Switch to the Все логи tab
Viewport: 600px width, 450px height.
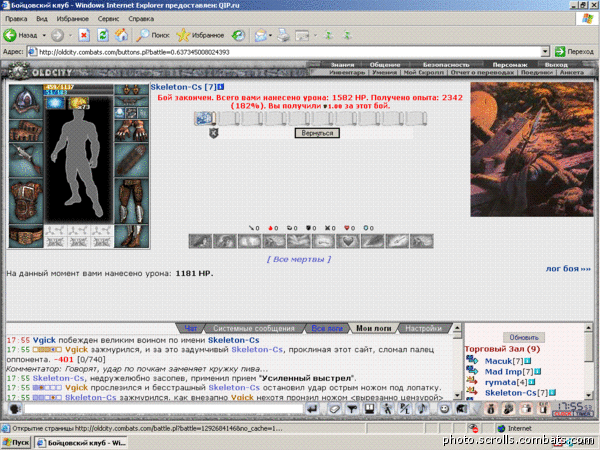[x=327, y=328]
